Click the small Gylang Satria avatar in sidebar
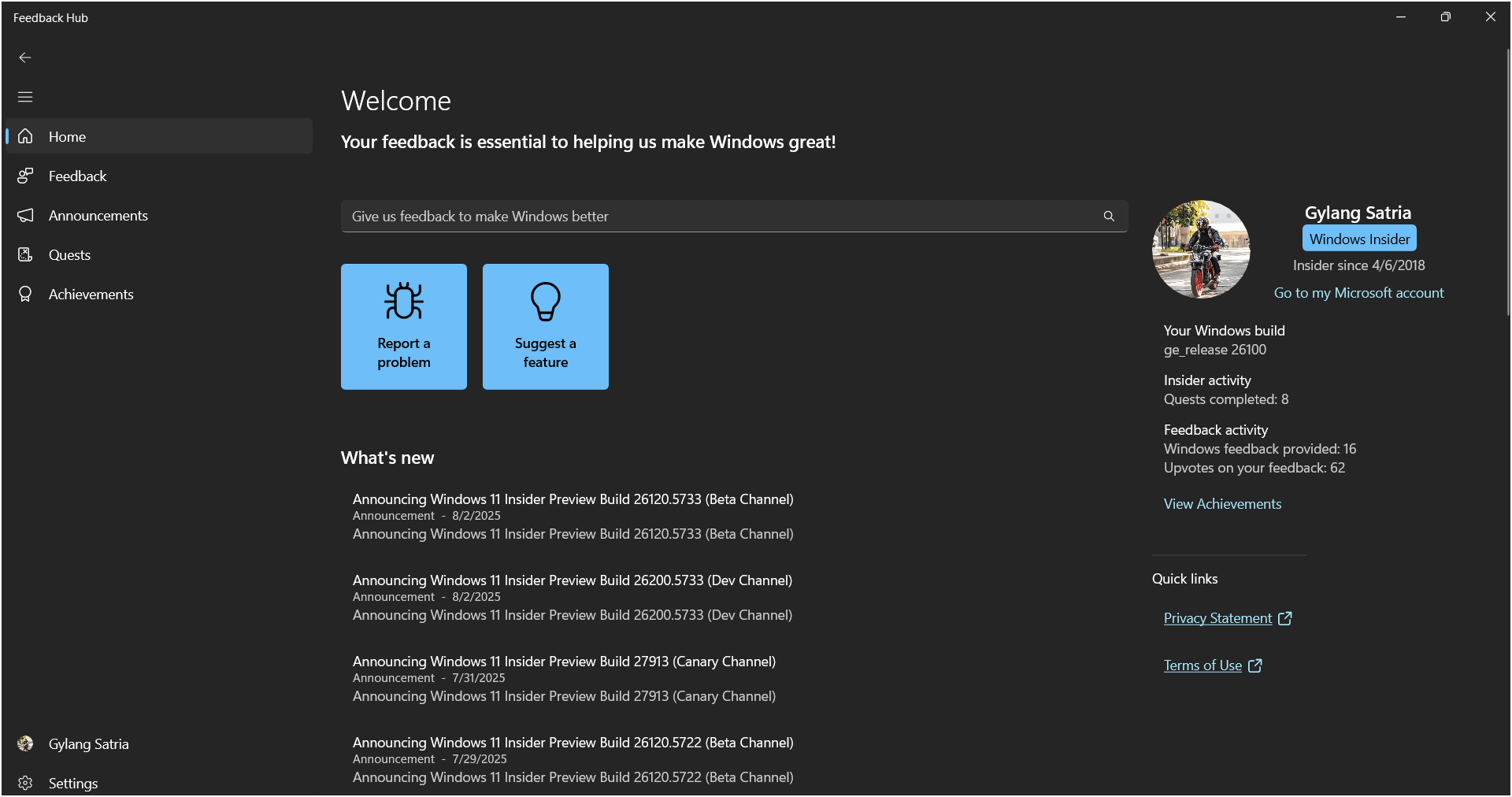 (x=25, y=743)
